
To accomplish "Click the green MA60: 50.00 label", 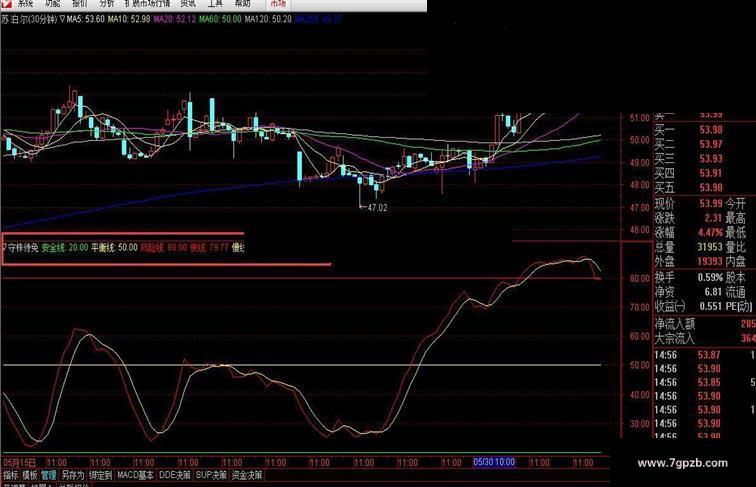I will pos(220,19).
